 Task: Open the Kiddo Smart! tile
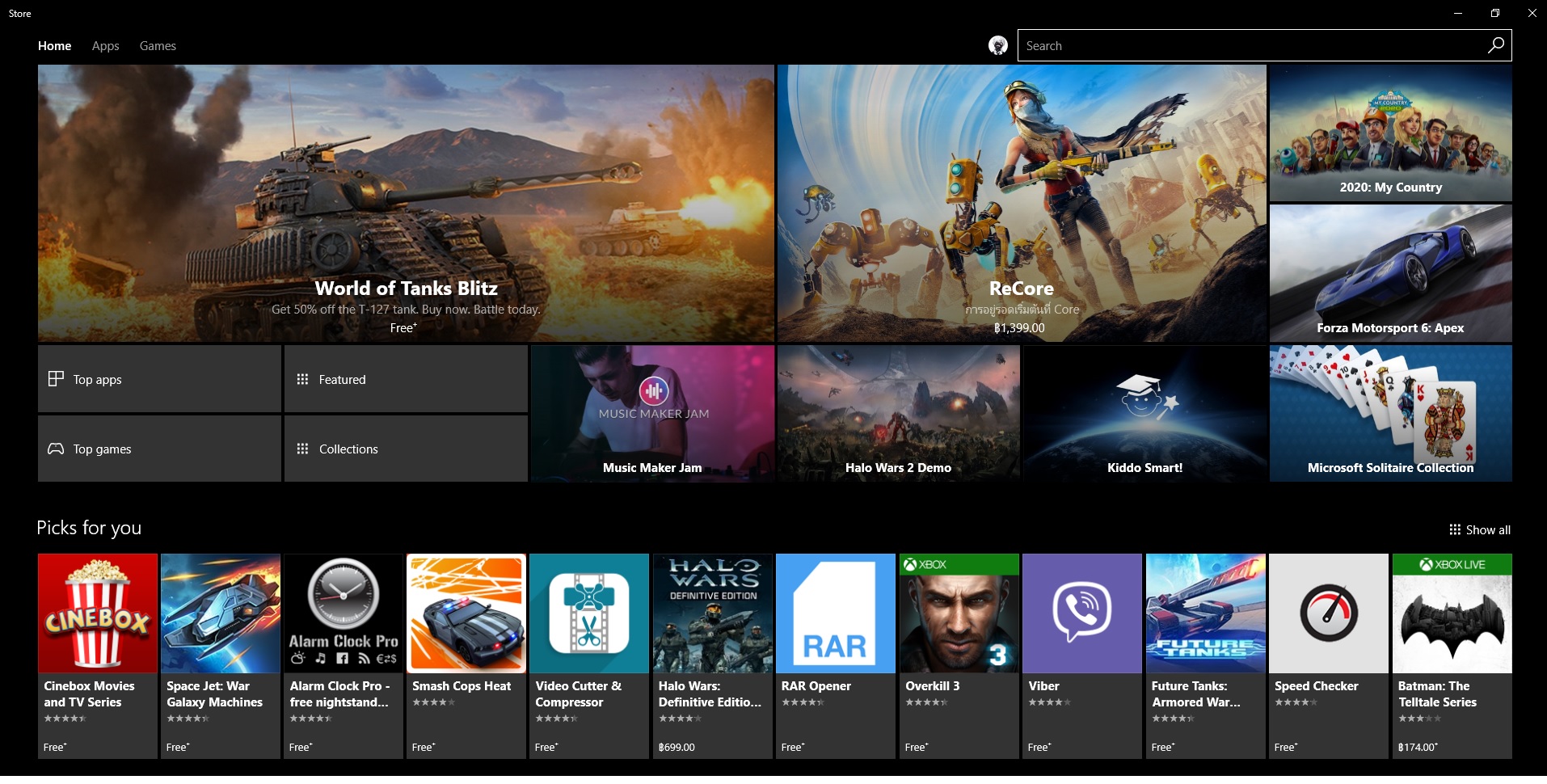[1144, 414]
